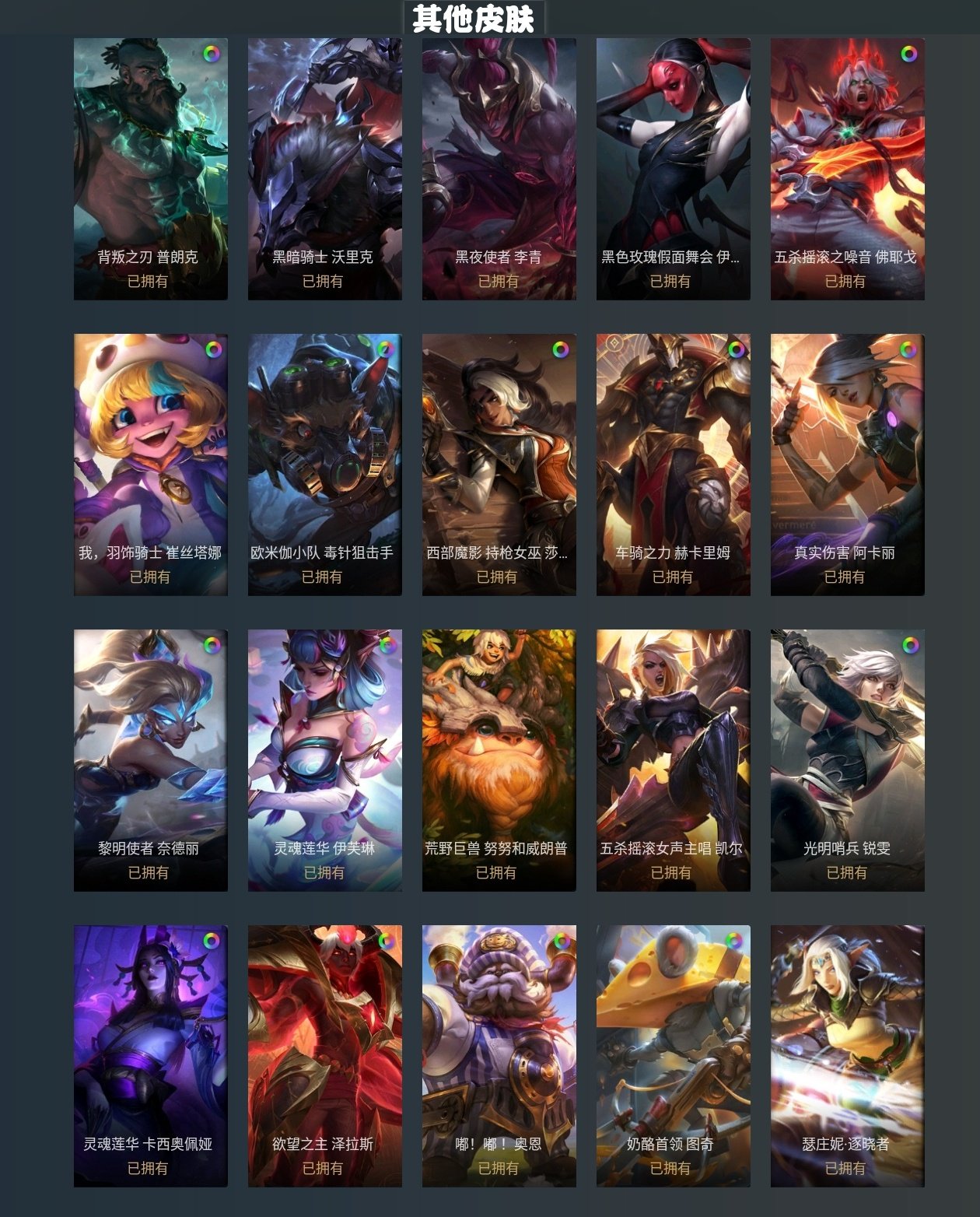Image resolution: width=980 pixels, height=1217 pixels.
Task: Open the 黑暗骑士 沃里克 skin card
Action: pos(325,169)
